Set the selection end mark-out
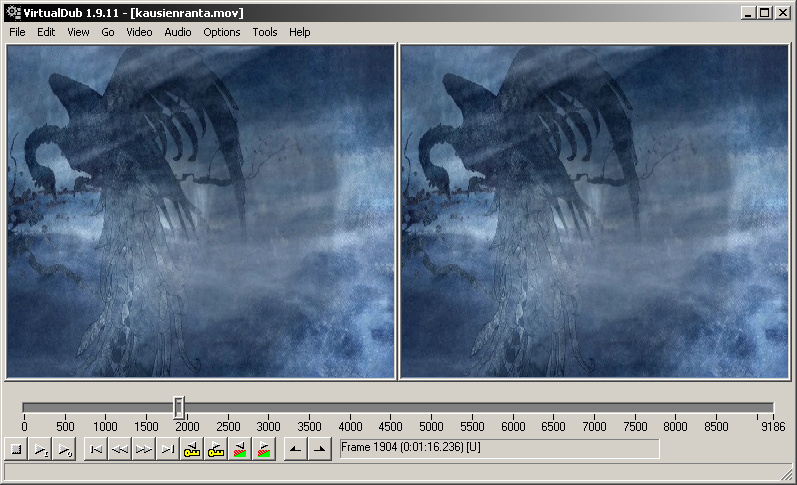The height and width of the screenshot is (485, 797). 320,449
